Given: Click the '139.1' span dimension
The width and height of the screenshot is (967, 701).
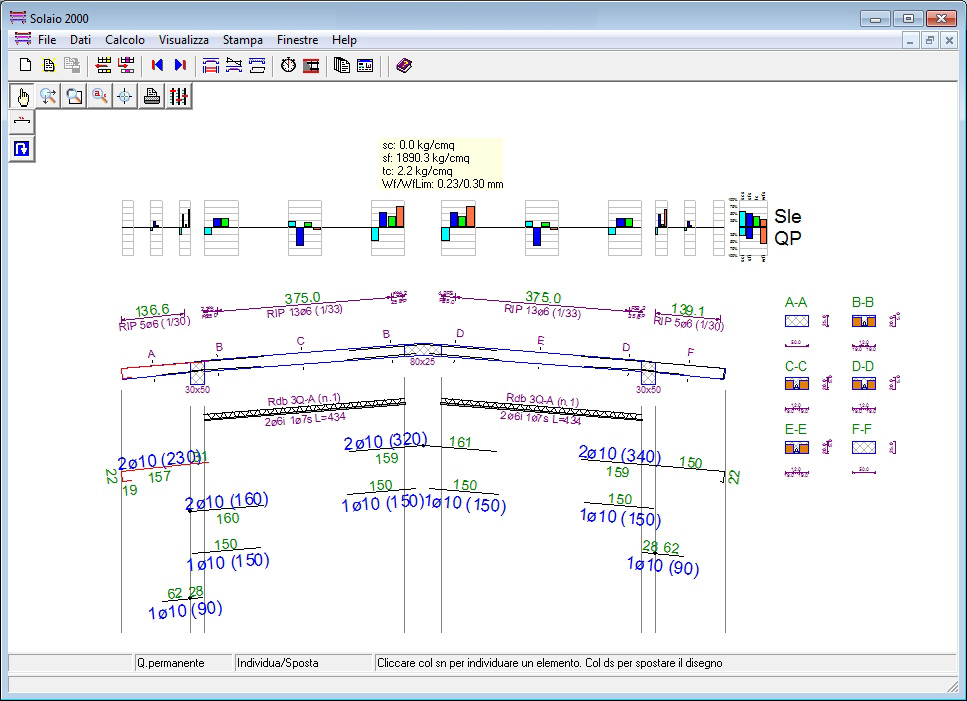Looking at the screenshot, I should pyautogui.click(x=688, y=310).
